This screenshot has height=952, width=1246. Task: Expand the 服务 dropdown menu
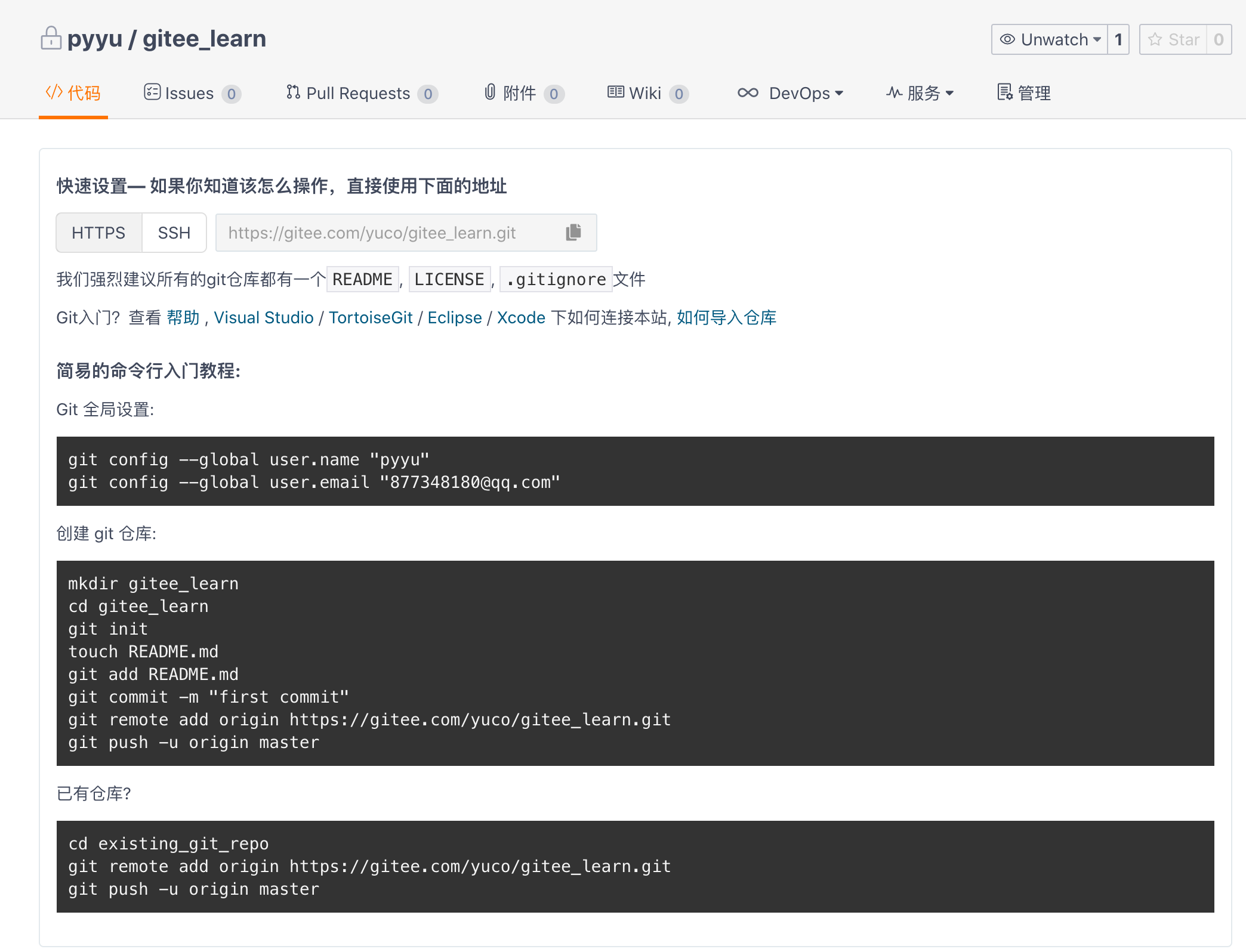949,94
